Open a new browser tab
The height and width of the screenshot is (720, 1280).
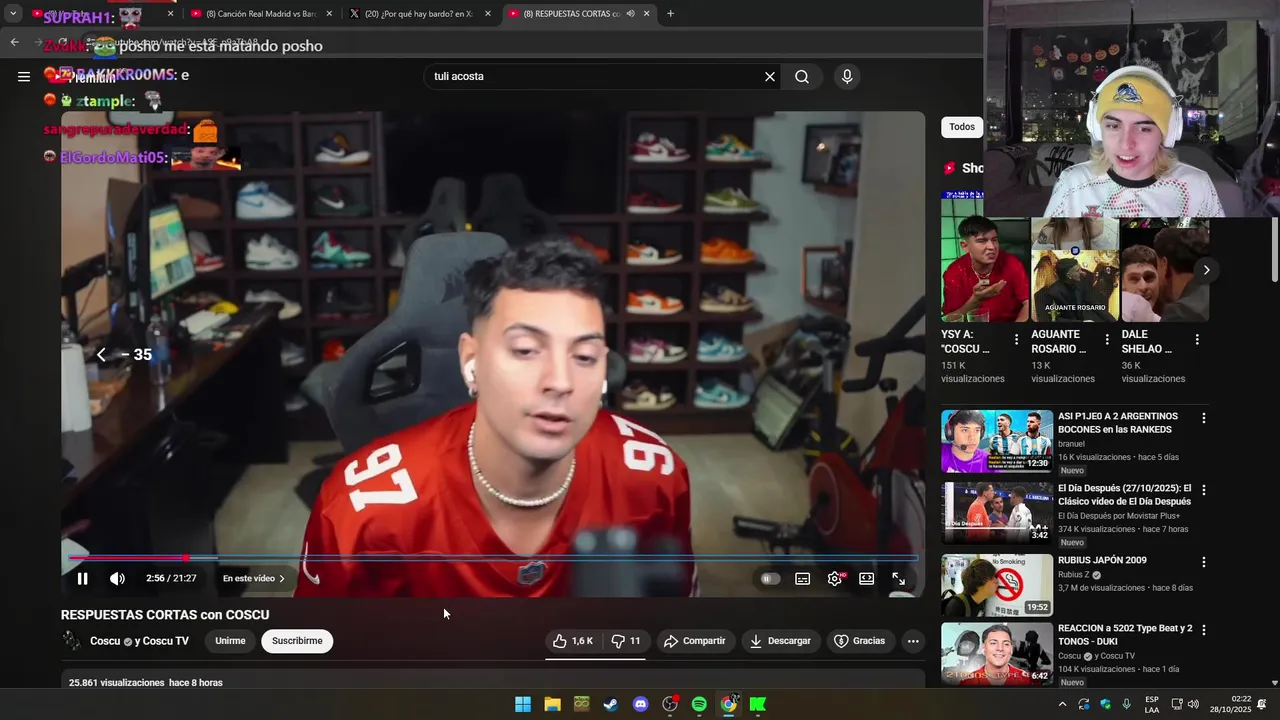[670, 14]
